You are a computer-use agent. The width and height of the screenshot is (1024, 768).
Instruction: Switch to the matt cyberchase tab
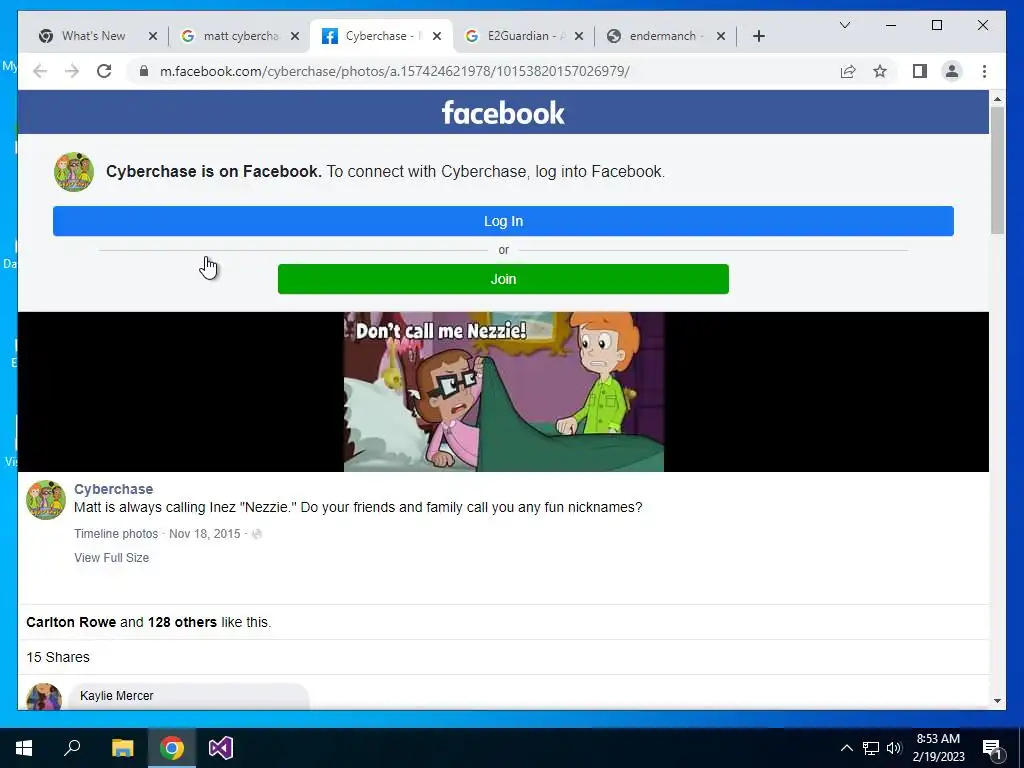[240, 36]
